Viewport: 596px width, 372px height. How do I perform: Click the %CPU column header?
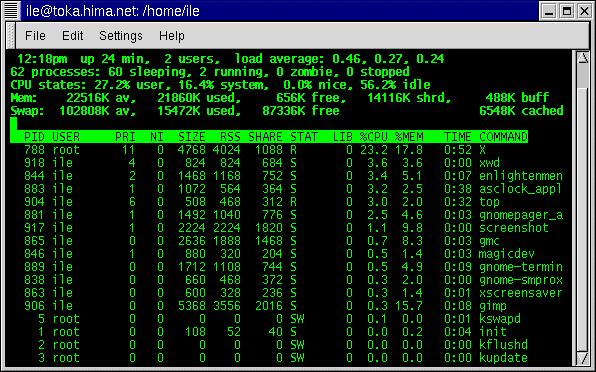(x=374, y=137)
